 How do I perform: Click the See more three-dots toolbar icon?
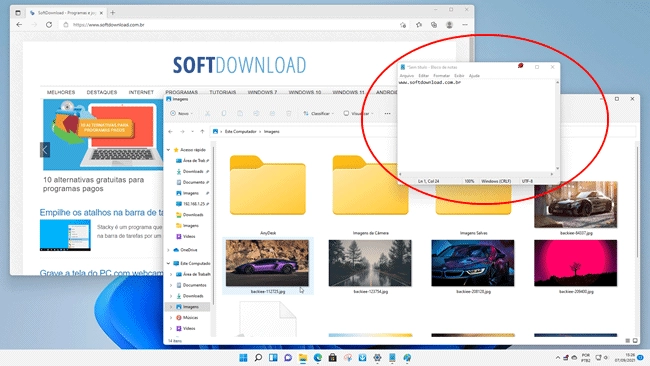387,113
